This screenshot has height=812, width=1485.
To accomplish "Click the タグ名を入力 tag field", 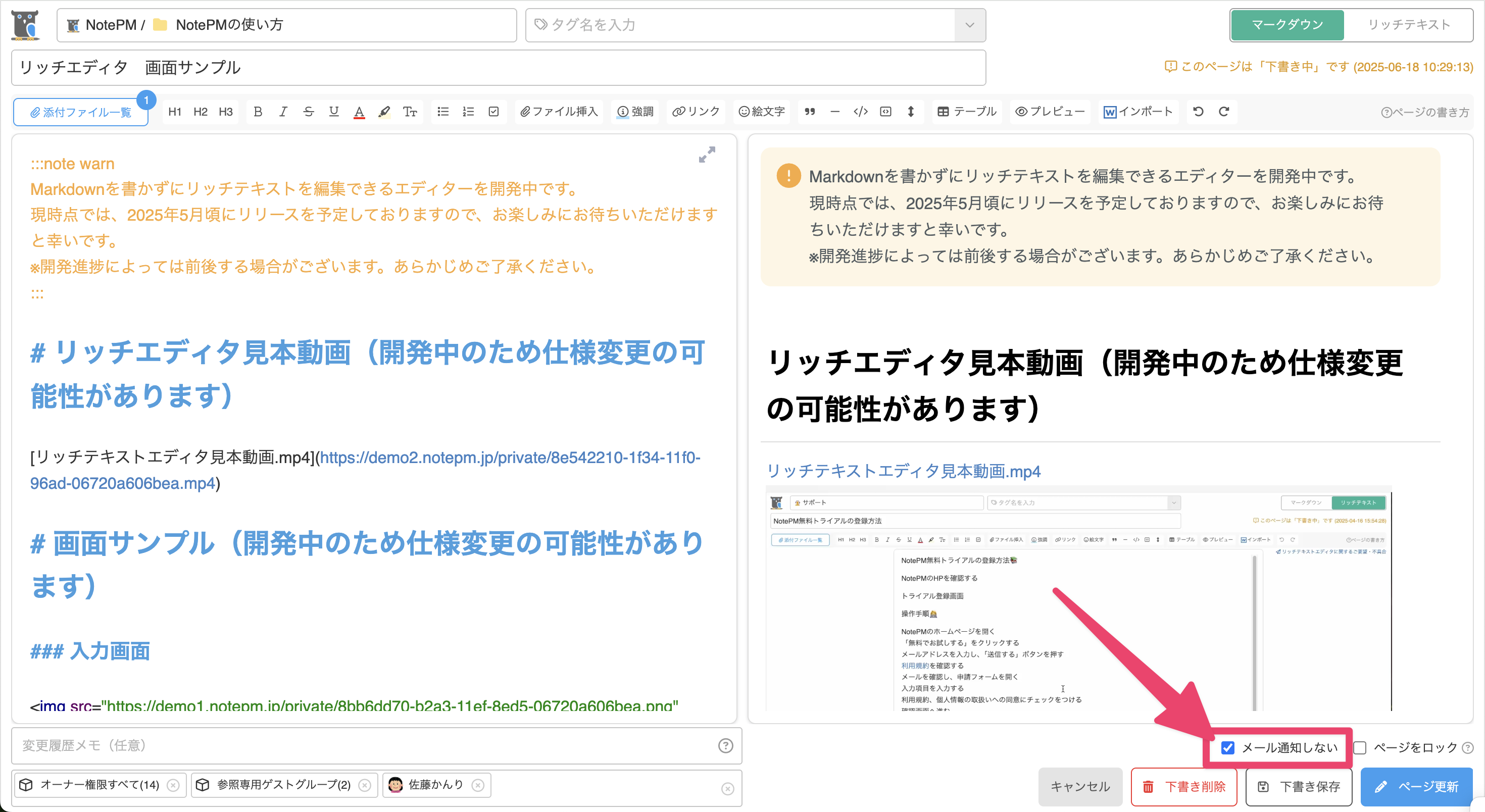I will point(740,25).
